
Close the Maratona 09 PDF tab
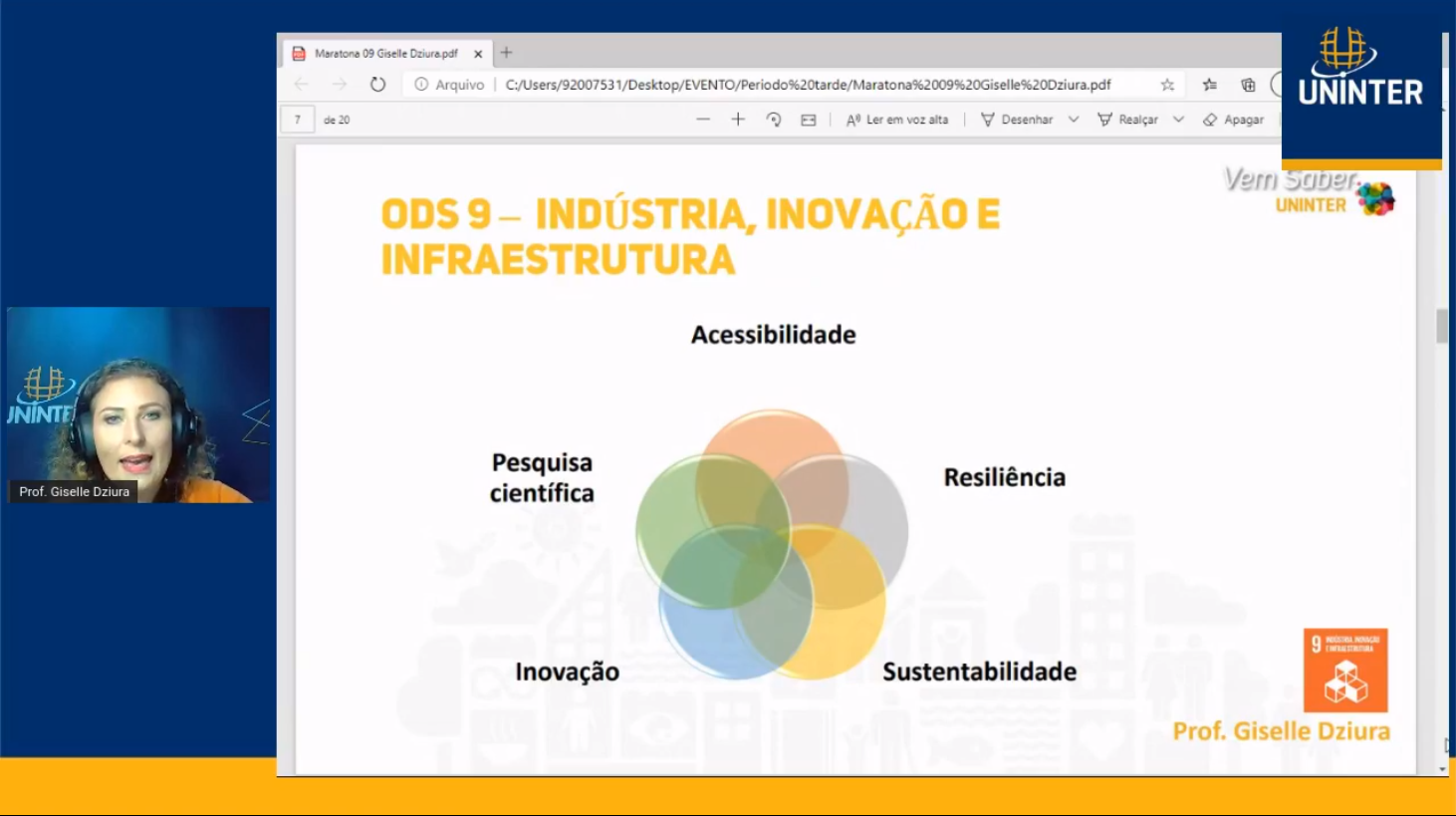(478, 54)
